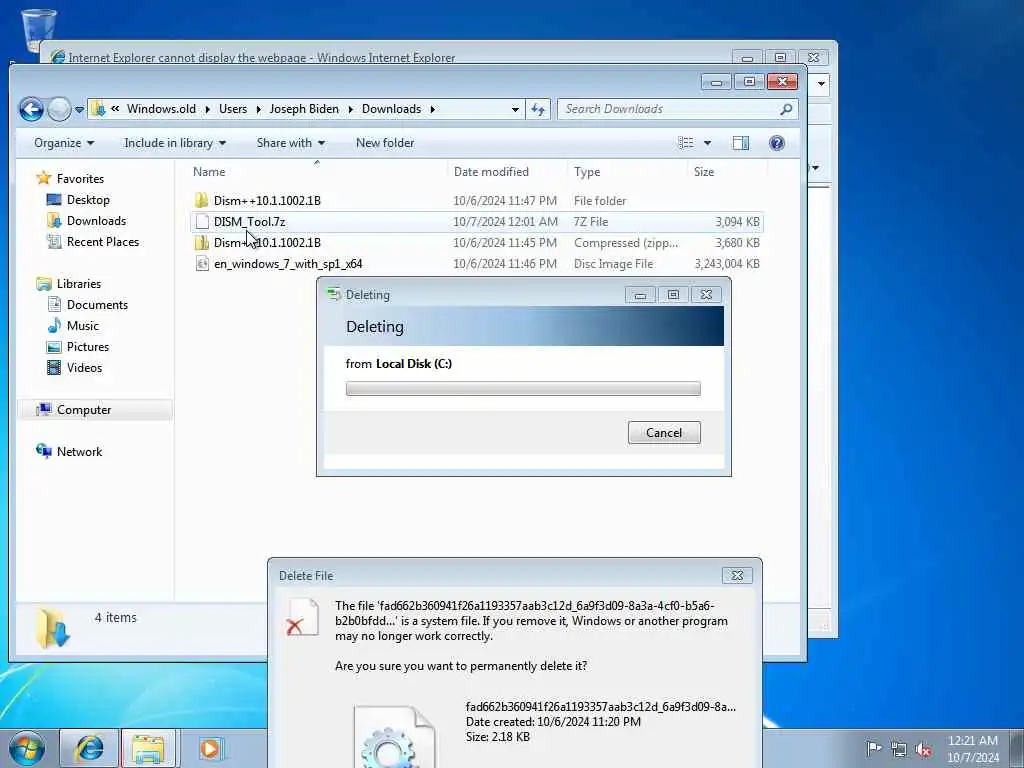Click the gear file thumbnail in Delete File

(394, 735)
